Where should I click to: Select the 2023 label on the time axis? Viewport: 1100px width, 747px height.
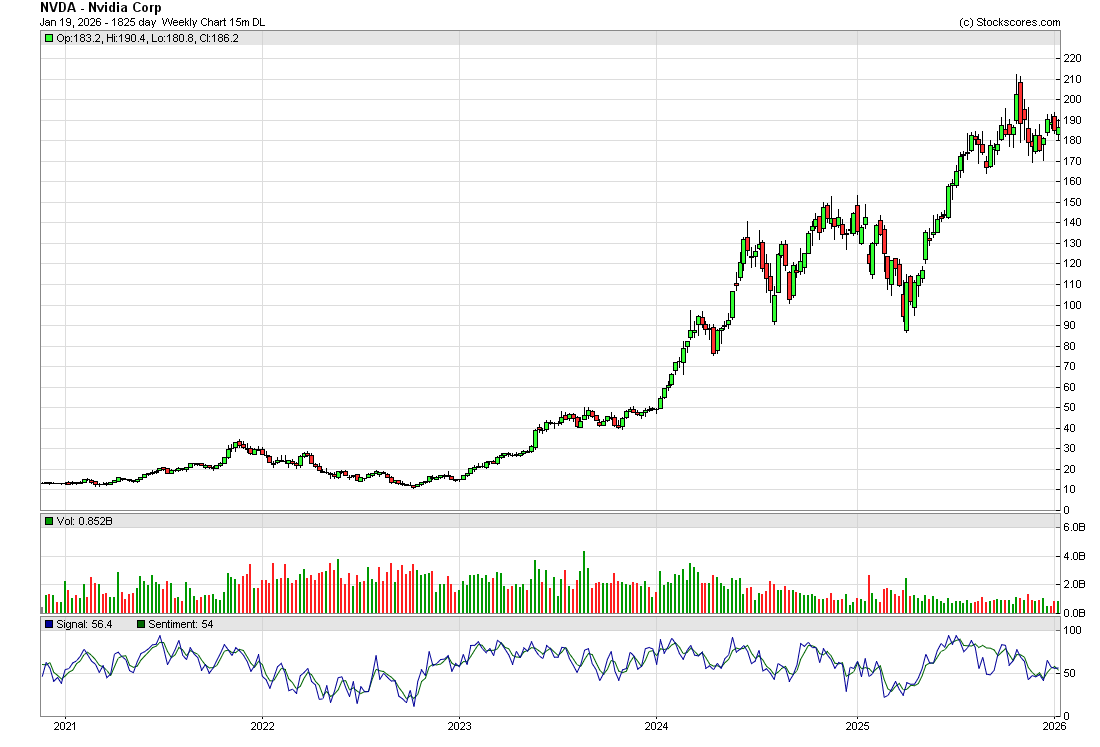pos(459,726)
